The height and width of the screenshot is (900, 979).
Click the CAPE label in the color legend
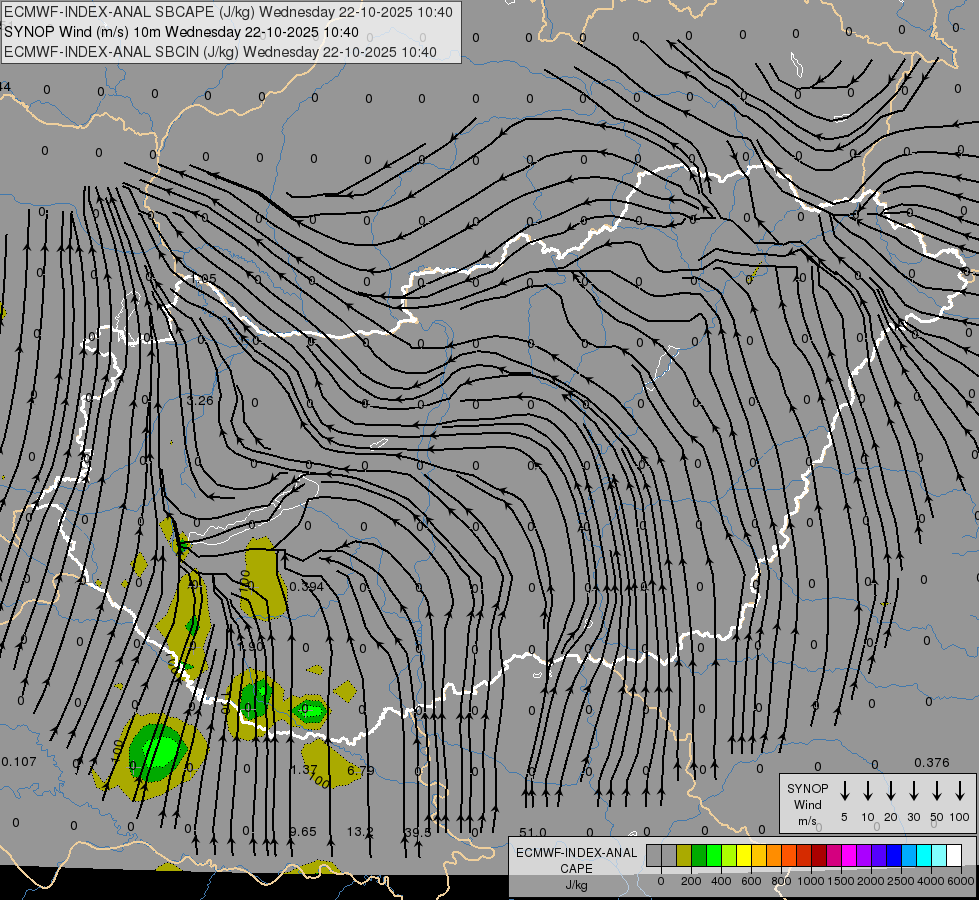576,869
